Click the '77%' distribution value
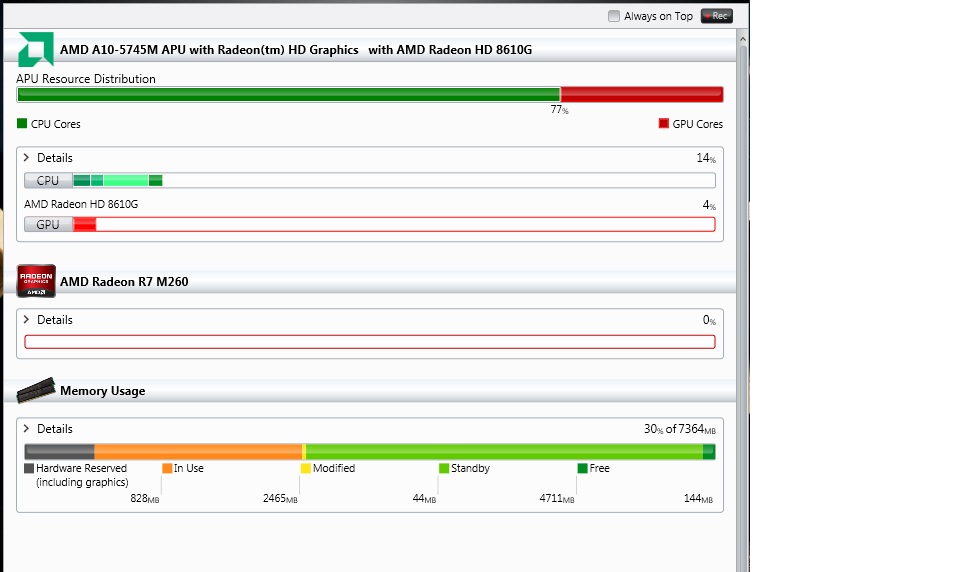Screen dimensions: 960x572 (x=559, y=110)
